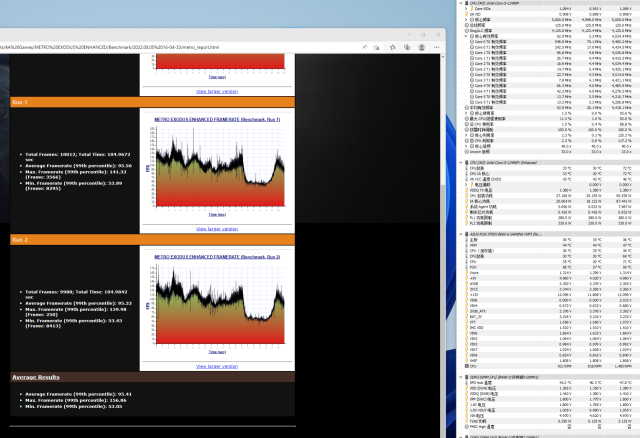Click the lightning bolt icon on SA VID row
The height and width of the screenshot is (438, 640).
tap(467, 14)
